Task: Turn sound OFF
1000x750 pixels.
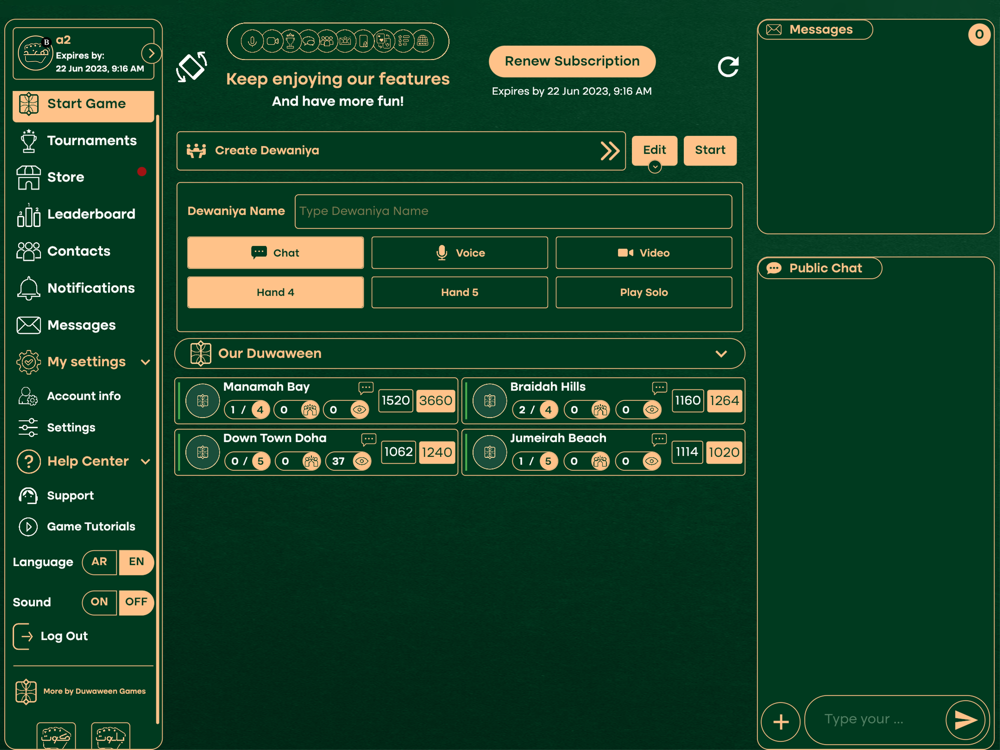Action: point(136,602)
